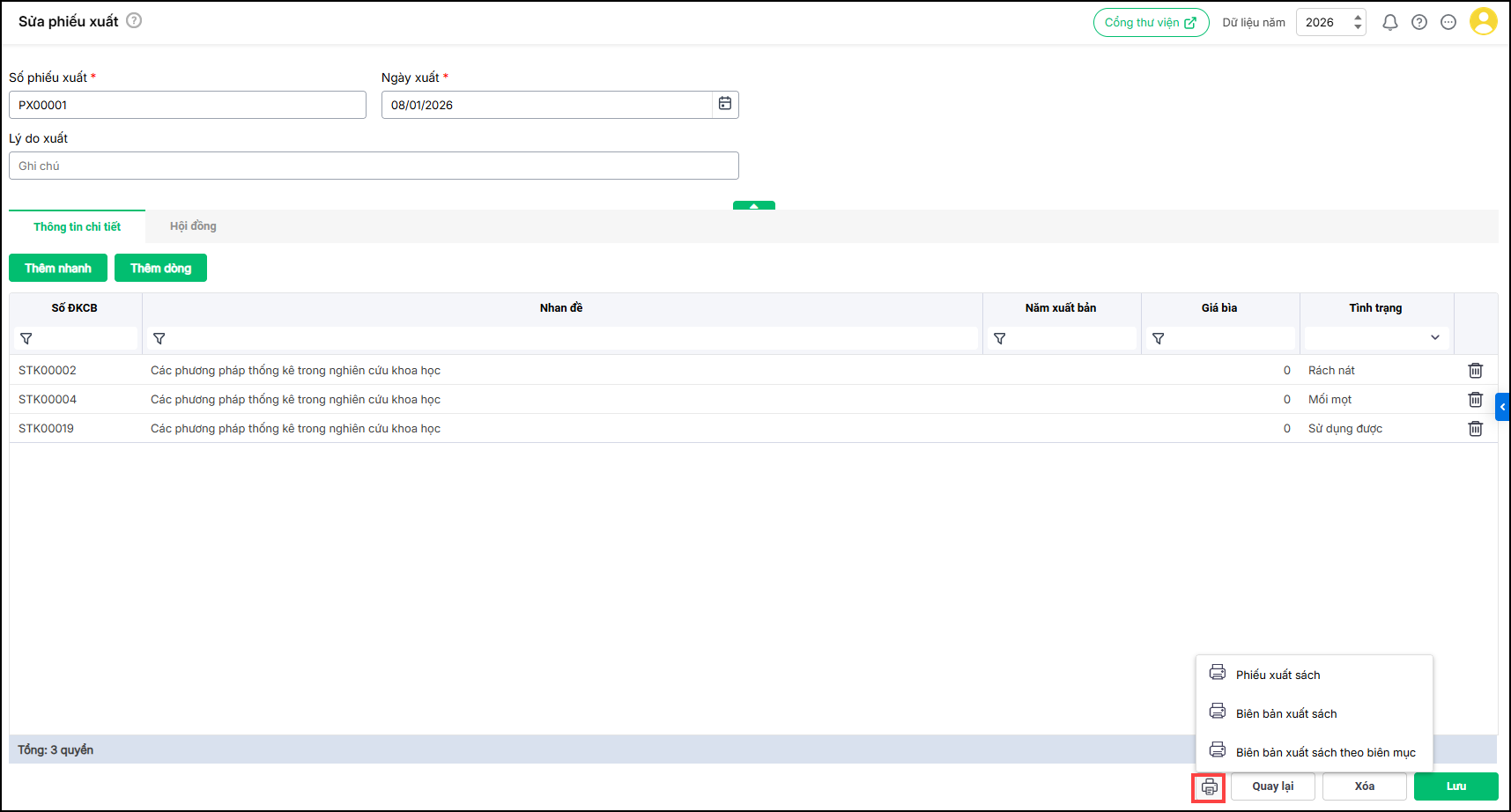Open the calendar picker for Ngày xuất
This screenshot has height=812, width=1511.
pyautogui.click(x=724, y=104)
